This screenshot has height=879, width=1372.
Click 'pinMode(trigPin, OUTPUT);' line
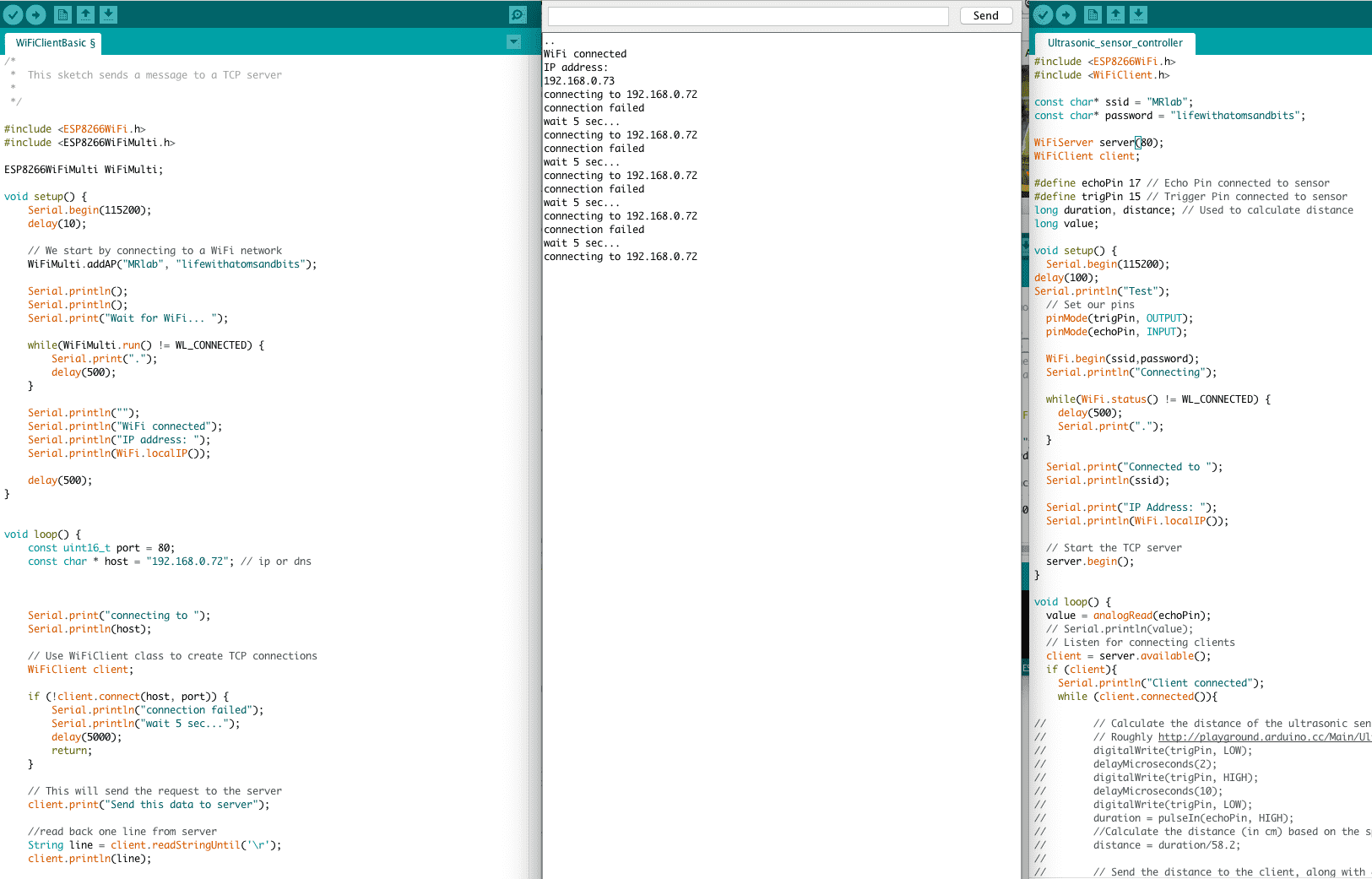[x=1120, y=318]
